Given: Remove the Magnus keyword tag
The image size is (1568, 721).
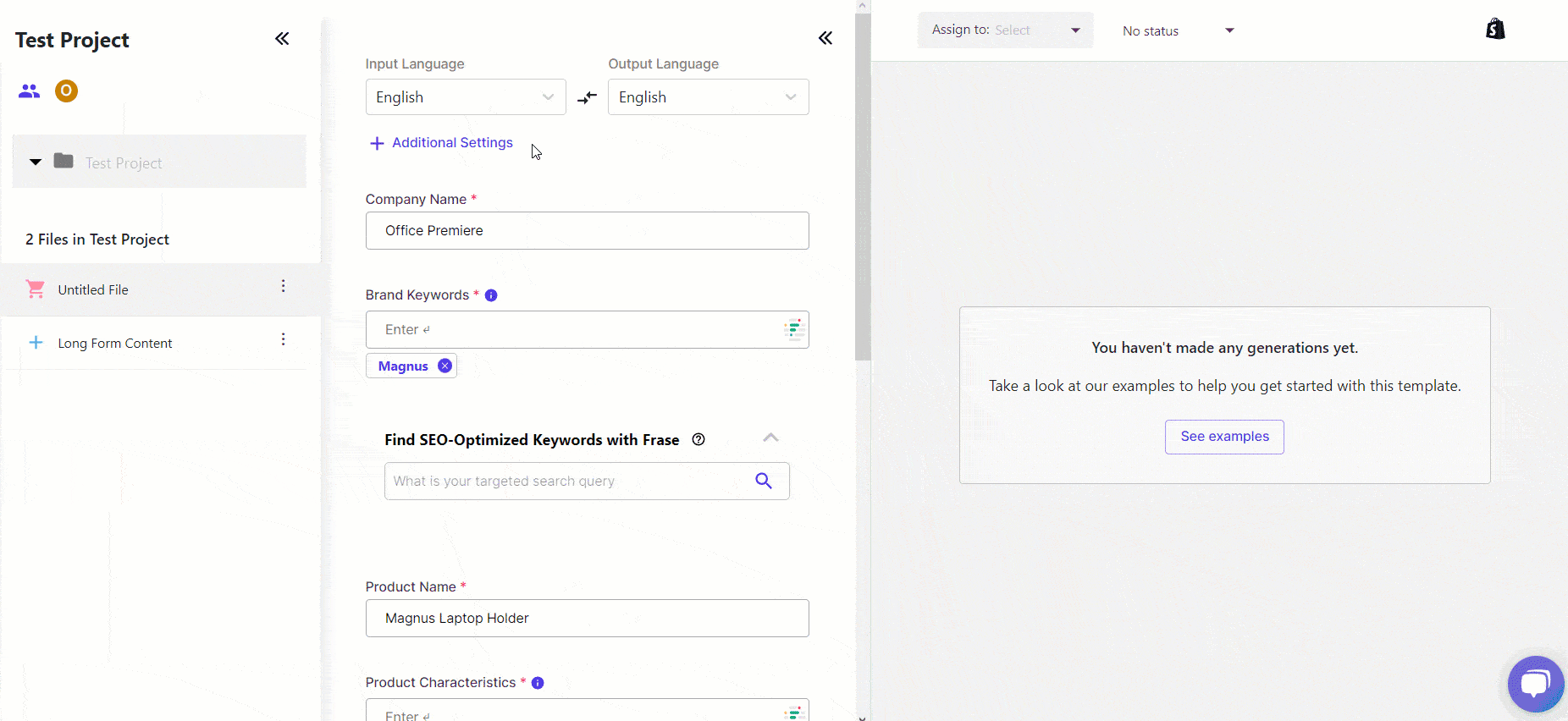Looking at the screenshot, I should [444, 366].
